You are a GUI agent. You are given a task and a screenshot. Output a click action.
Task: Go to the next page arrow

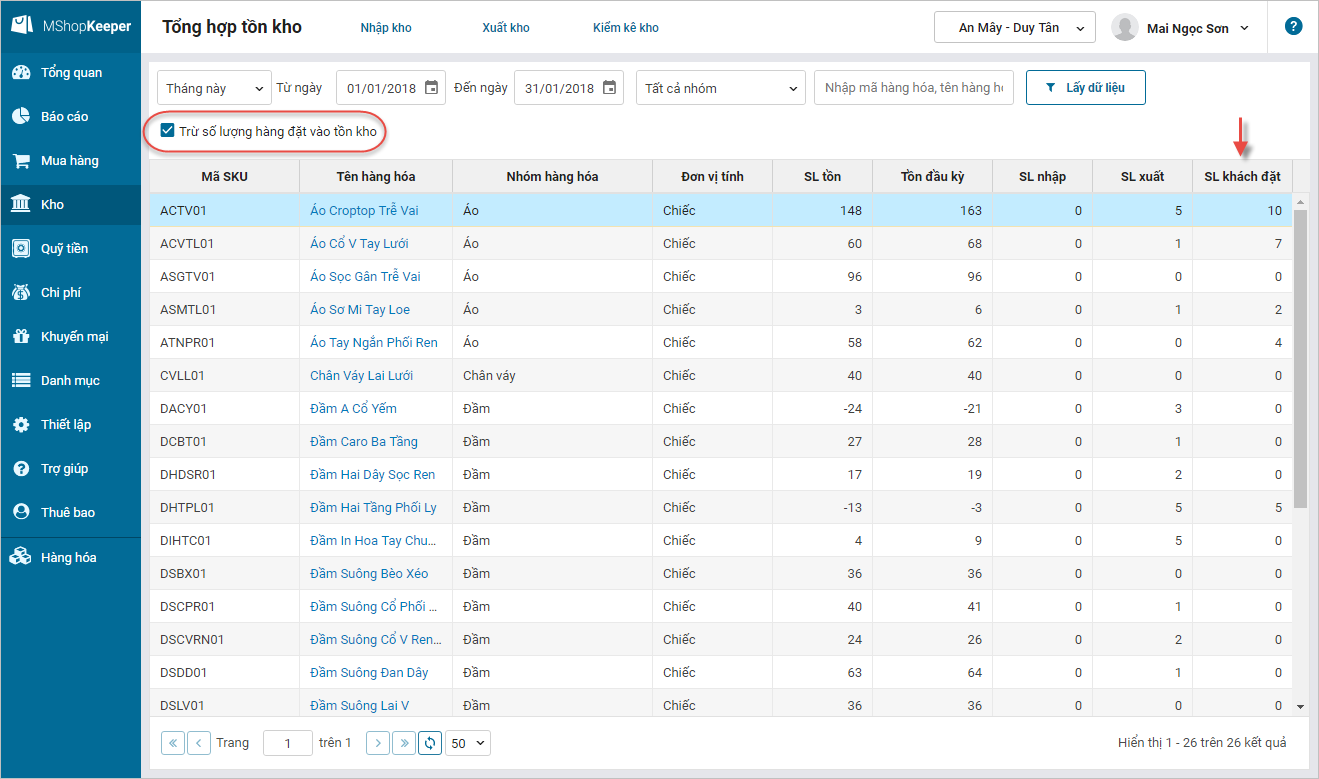pos(378,743)
